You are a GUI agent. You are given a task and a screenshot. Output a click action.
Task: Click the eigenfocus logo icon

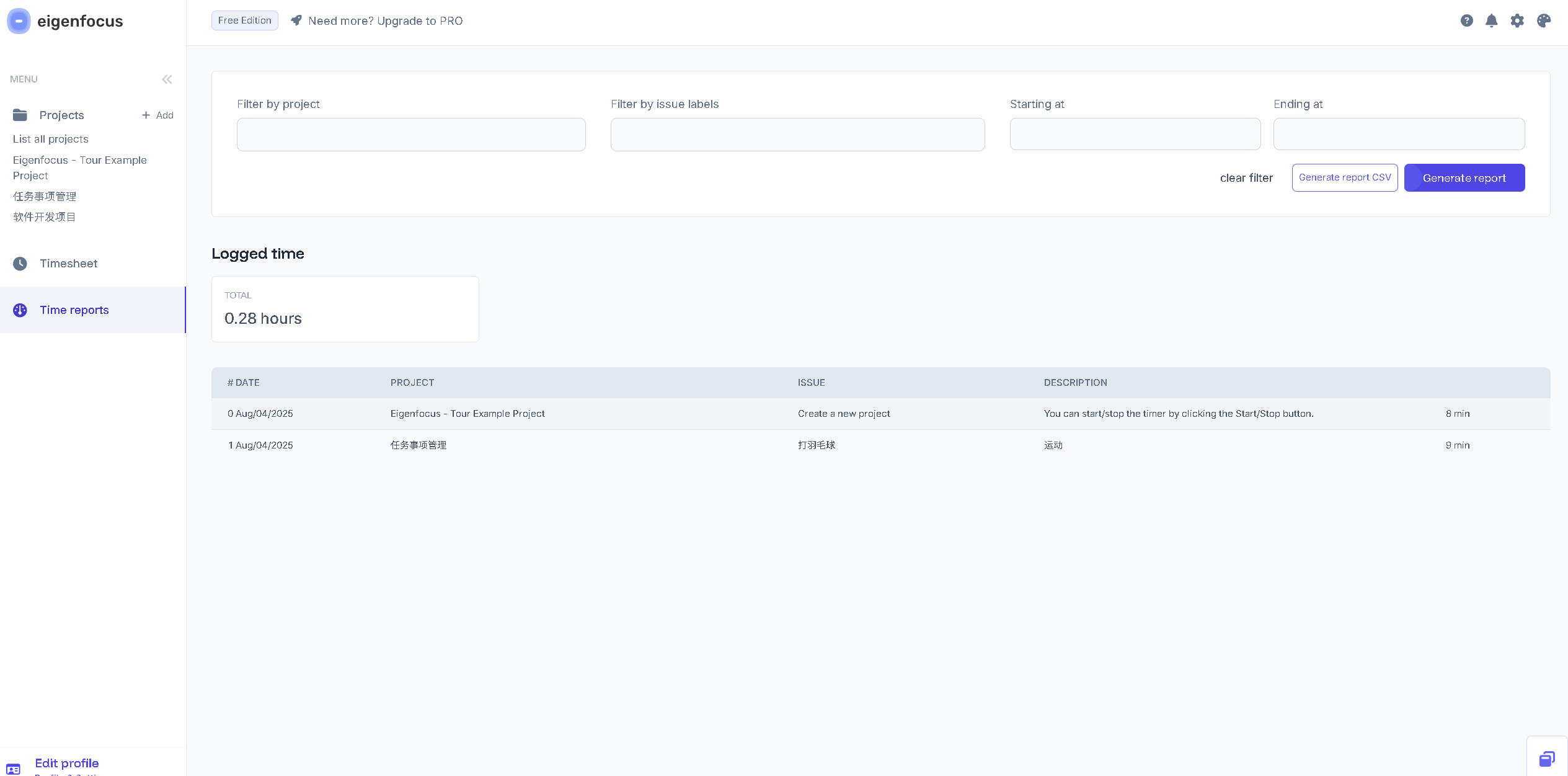click(19, 21)
